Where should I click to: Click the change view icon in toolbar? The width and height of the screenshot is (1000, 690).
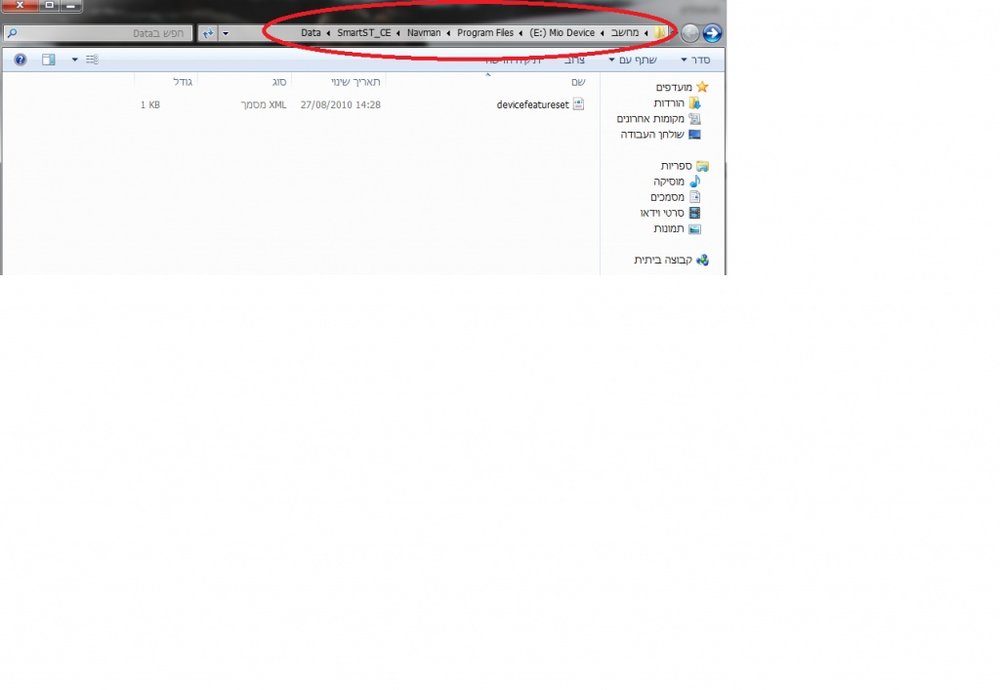tap(92, 60)
